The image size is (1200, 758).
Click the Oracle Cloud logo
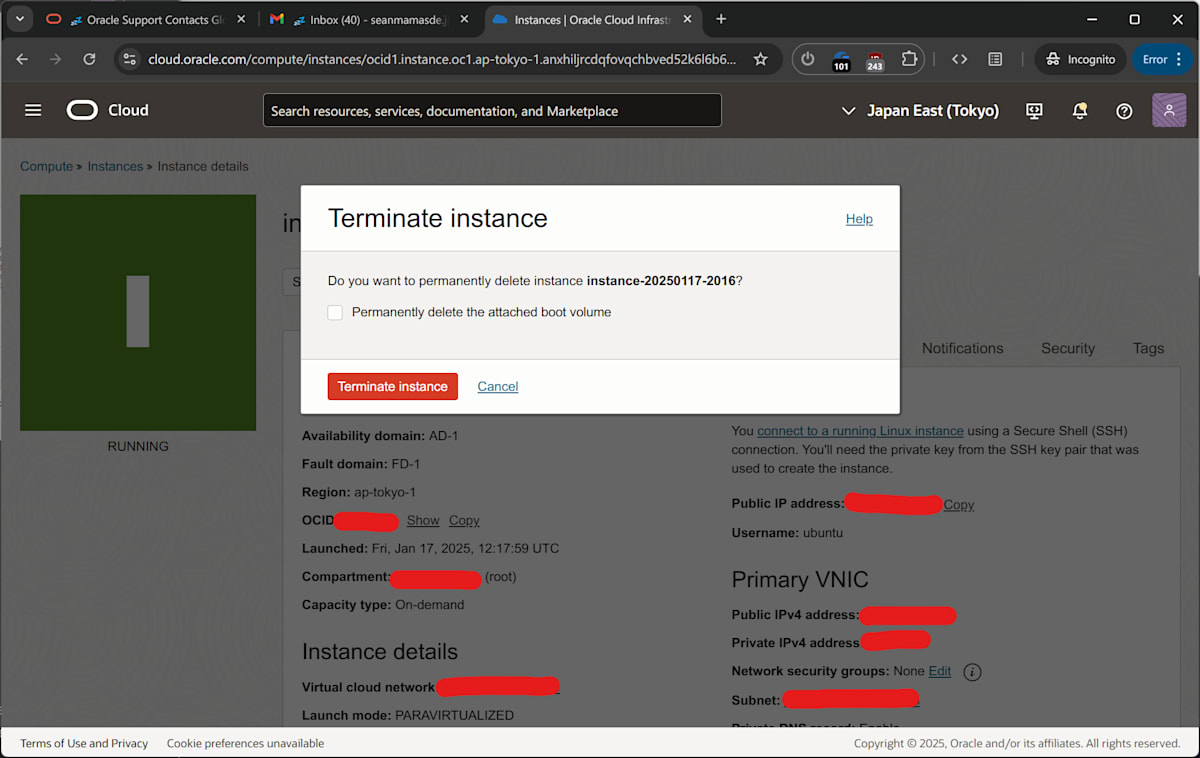tap(108, 110)
